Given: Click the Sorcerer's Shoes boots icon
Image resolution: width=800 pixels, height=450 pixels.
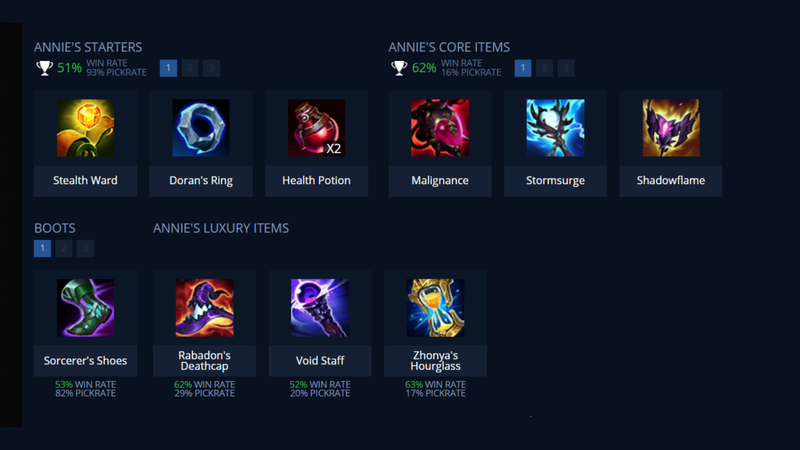Looking at the screenshot, I should (x=85, y=308).
